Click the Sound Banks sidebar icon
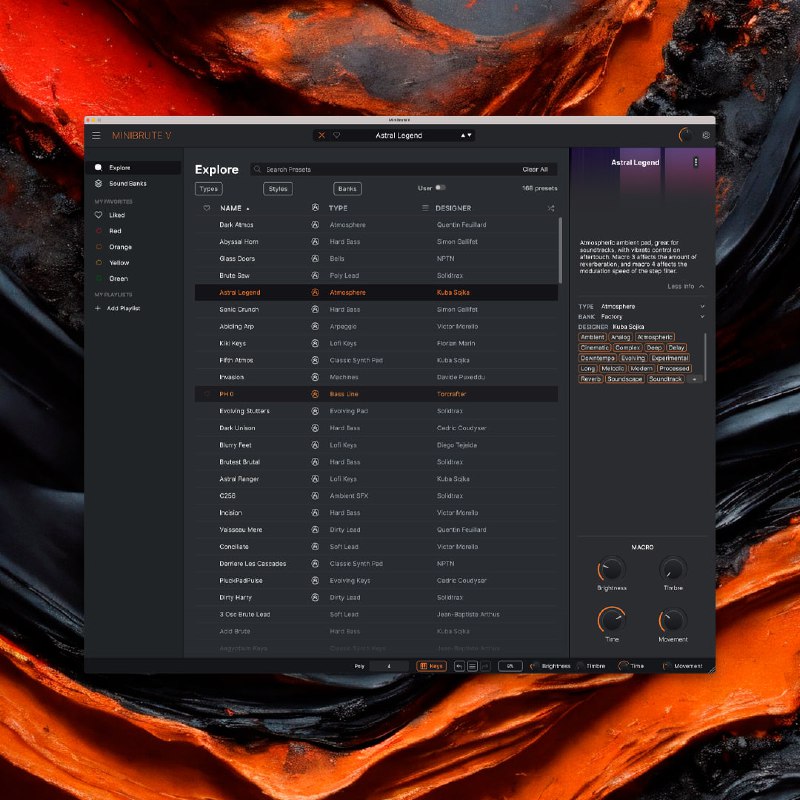 [x=98, y=183]
